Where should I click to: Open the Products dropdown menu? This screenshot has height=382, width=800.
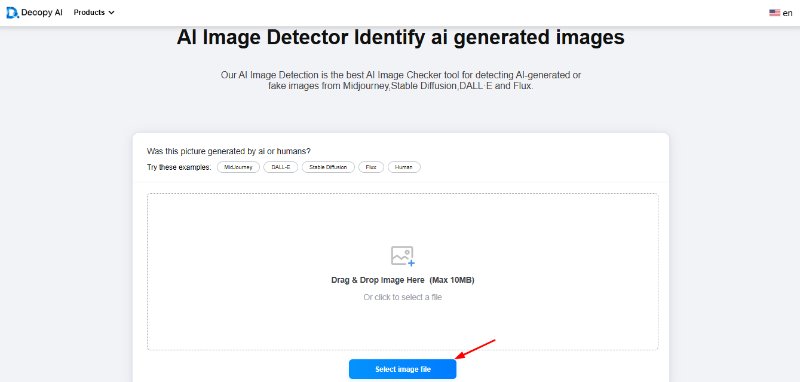point(94,12)
